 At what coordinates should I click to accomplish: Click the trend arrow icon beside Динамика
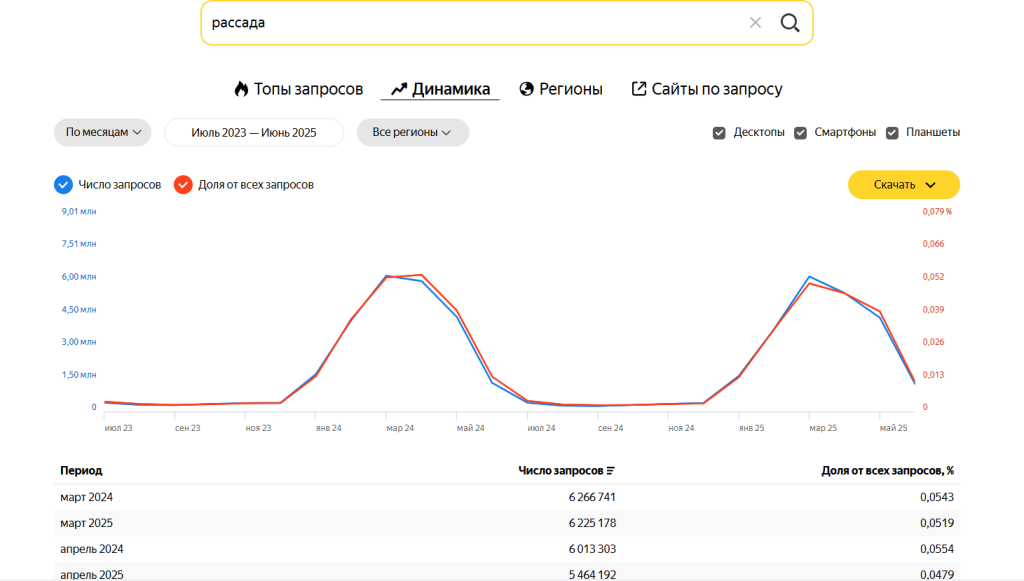pos(398,89)
